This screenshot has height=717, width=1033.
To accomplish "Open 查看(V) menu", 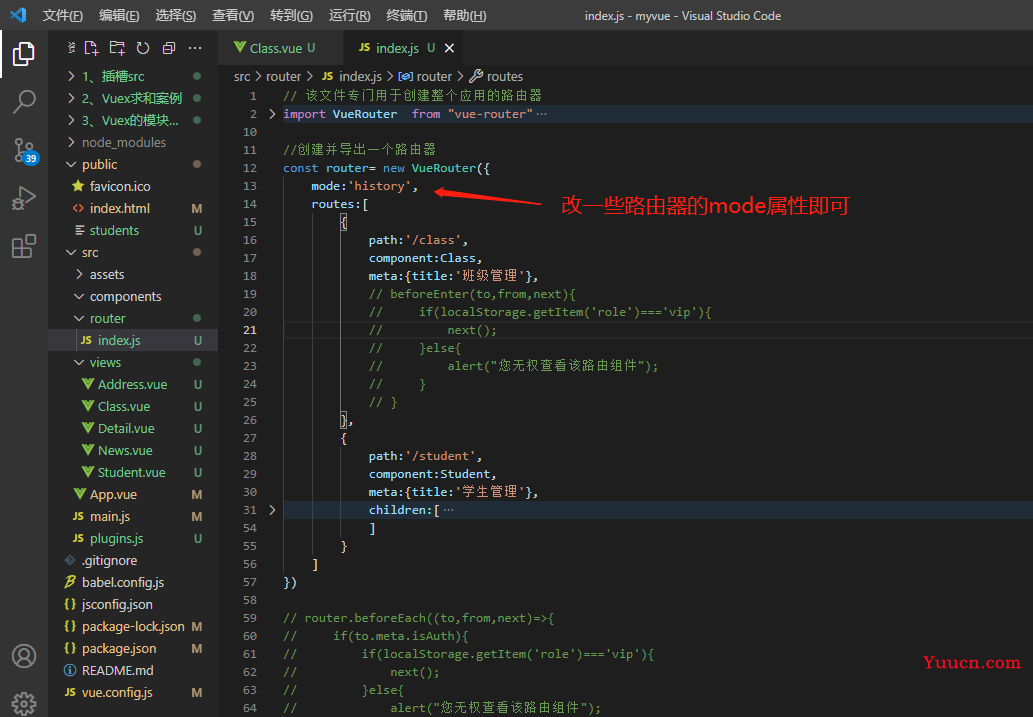I will [x=233, y=15].
